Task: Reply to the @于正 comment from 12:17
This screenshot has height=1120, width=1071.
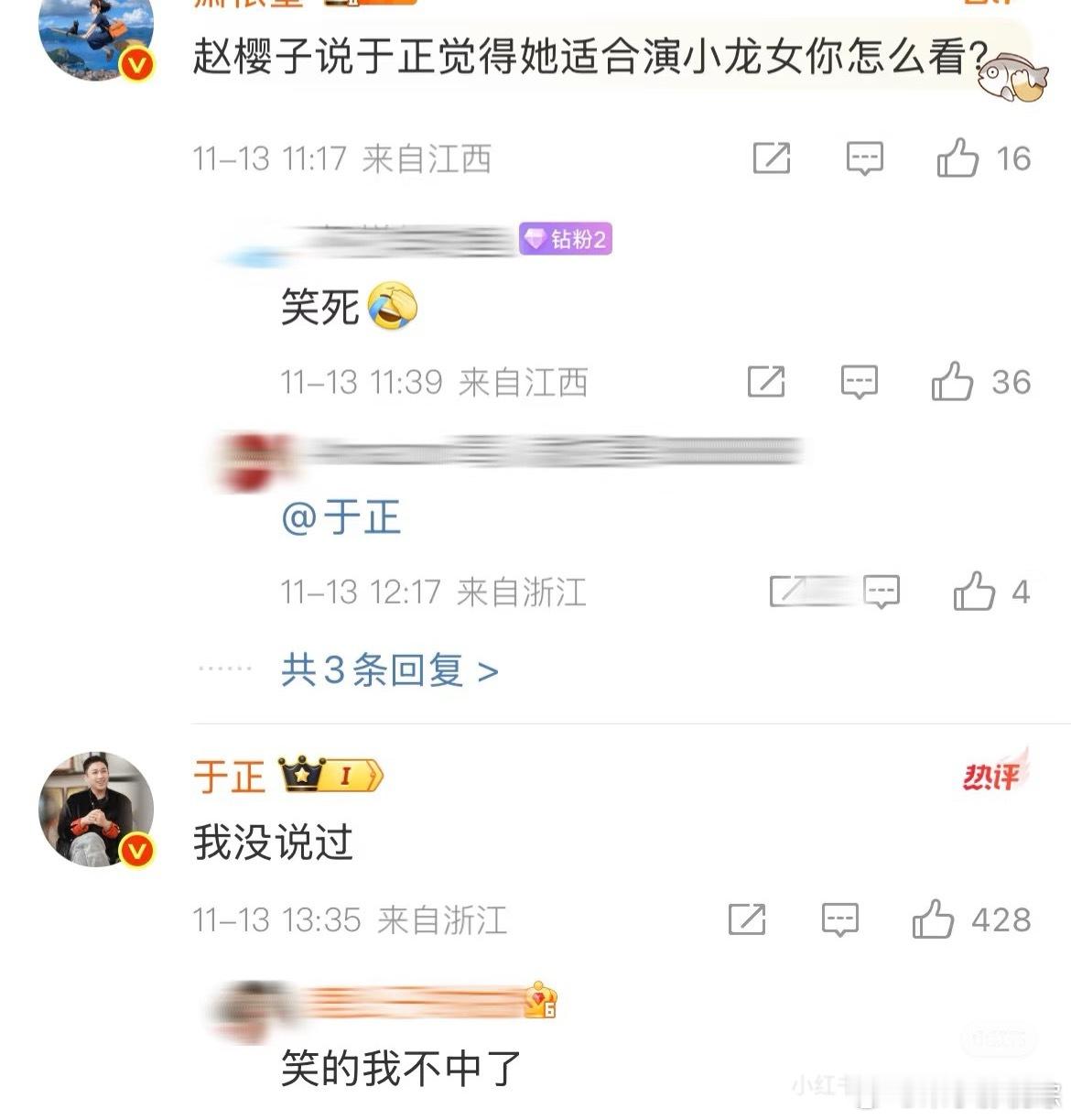Action: pos(882,592)
